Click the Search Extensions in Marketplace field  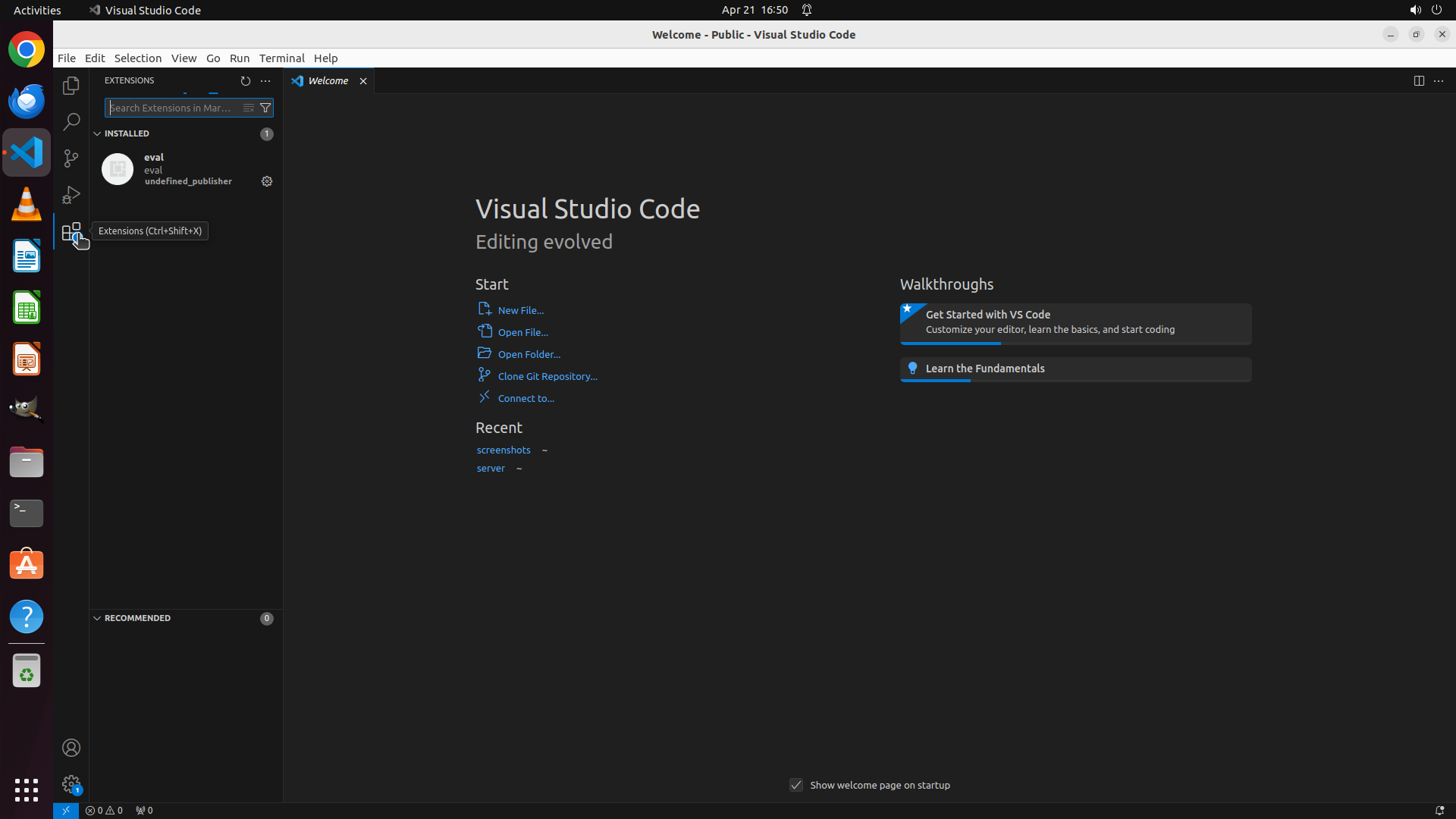click(x=171, y=108)
